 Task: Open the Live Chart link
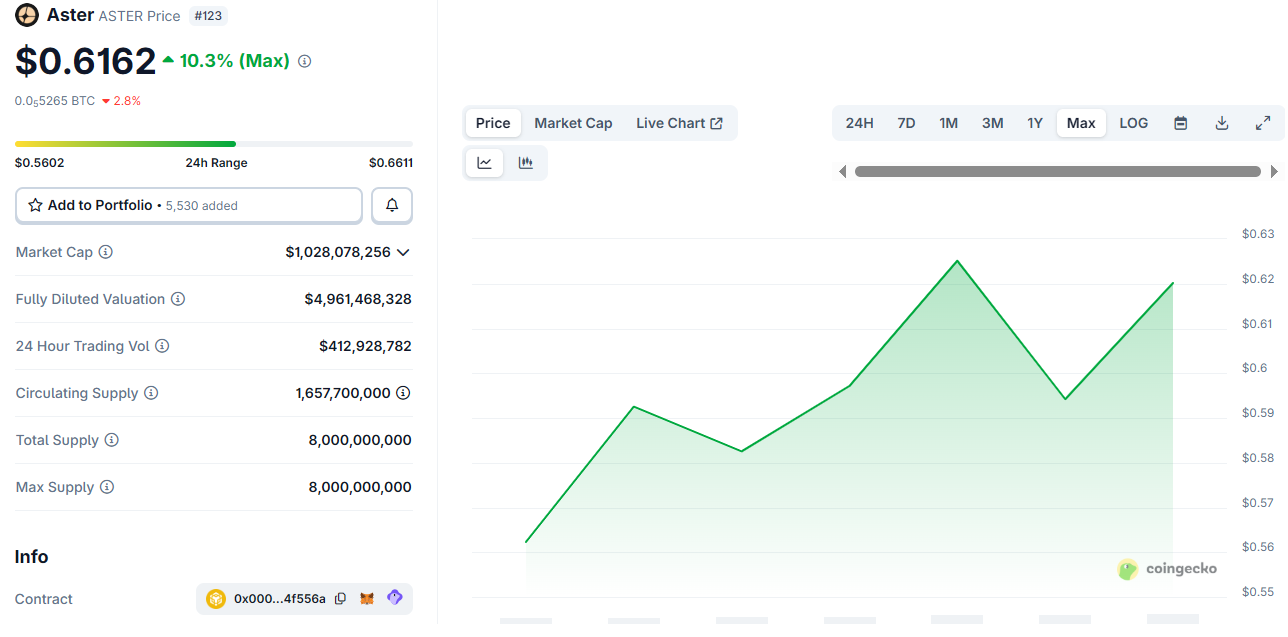click(x=679, y=123)
